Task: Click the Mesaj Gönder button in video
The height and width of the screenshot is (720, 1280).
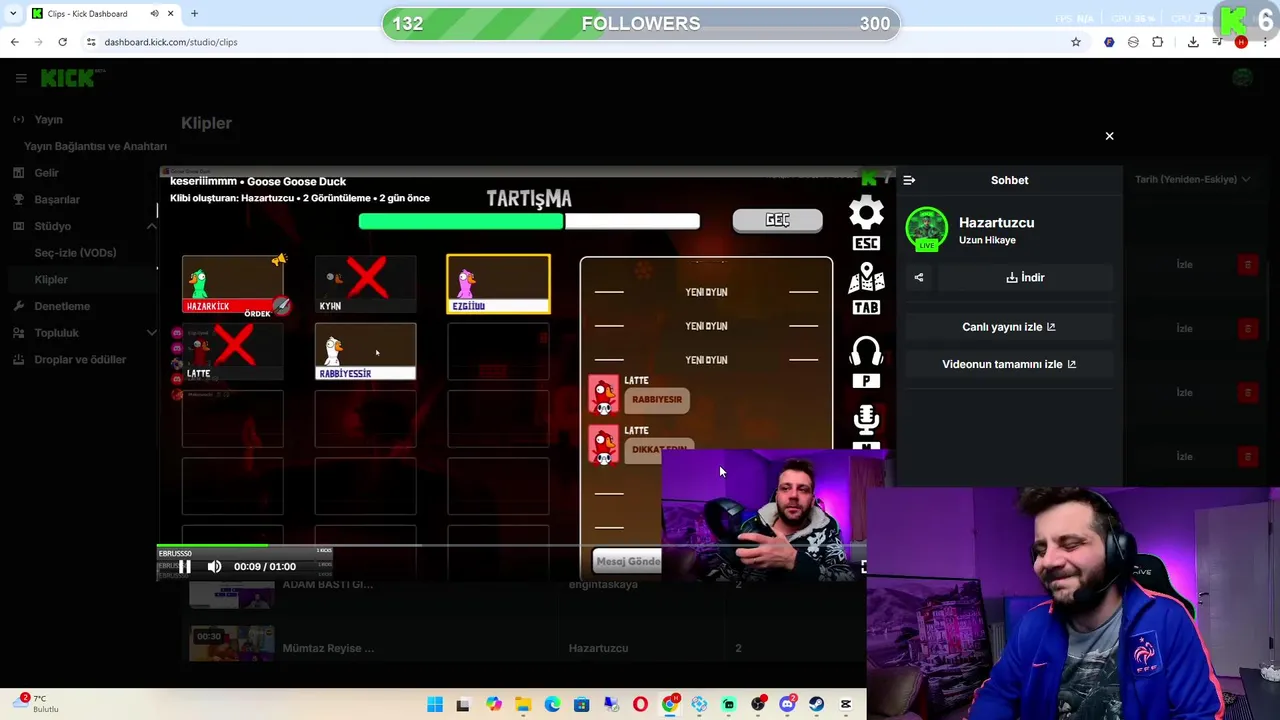Action: [627, 561]
